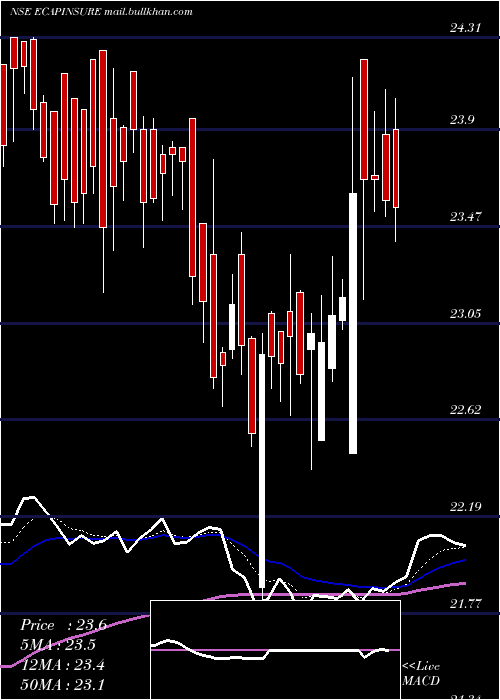Click the 50MA : 23.1 readout
The width and height of the screenshot is (500, 700).
(62, 684)
